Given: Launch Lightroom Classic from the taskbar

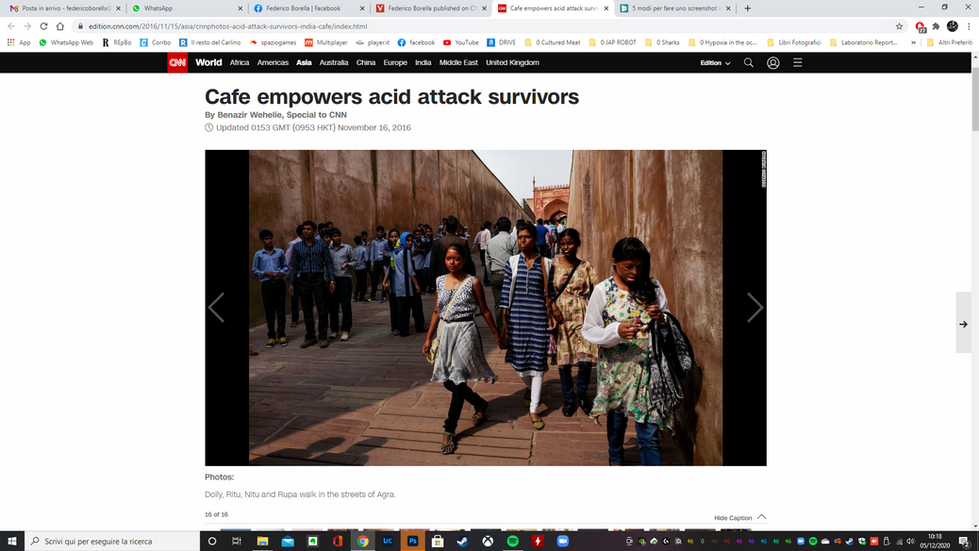Looking at the screenshot, I should [388, 541].
